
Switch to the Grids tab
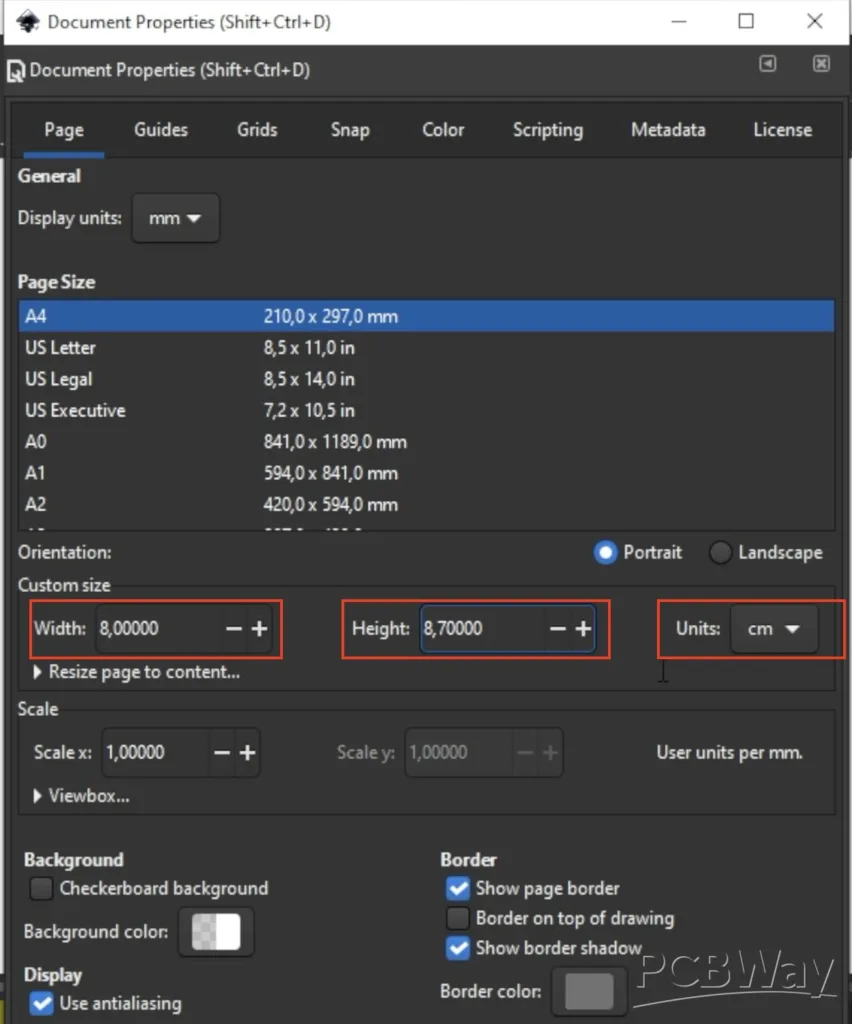[257, 130]
